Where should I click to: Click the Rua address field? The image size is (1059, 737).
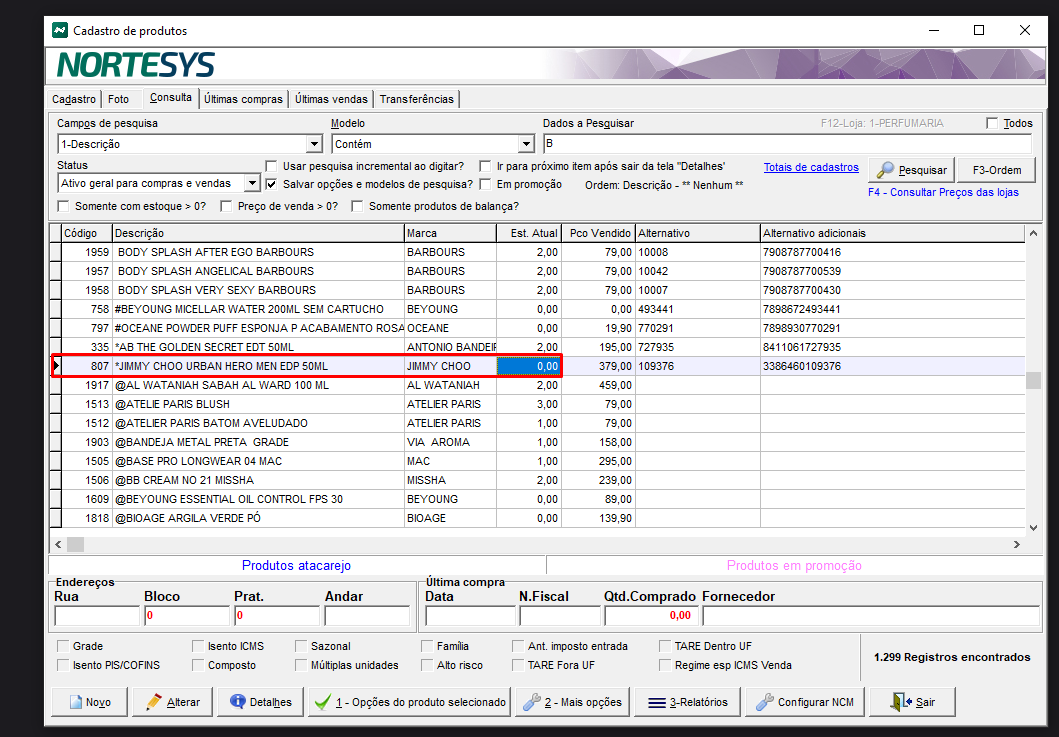[97, 615]
